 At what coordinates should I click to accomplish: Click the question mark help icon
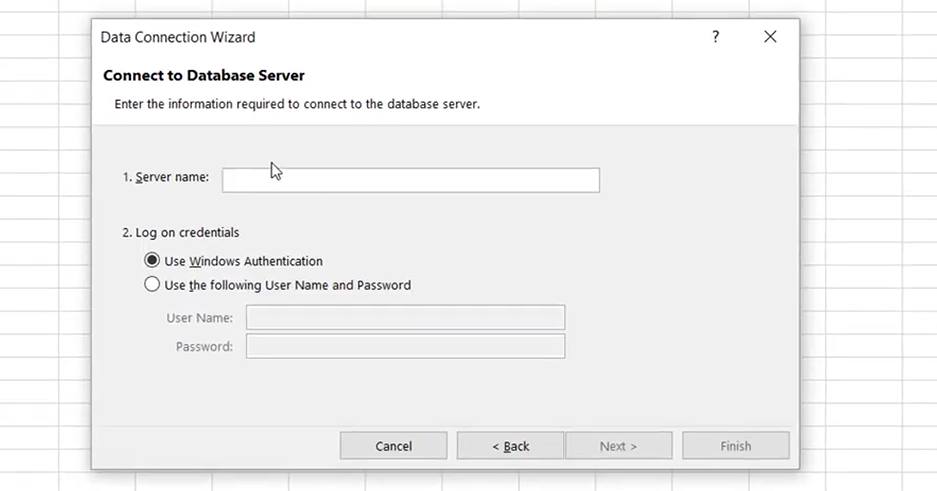pyautogui.click(x=715, y=37)
